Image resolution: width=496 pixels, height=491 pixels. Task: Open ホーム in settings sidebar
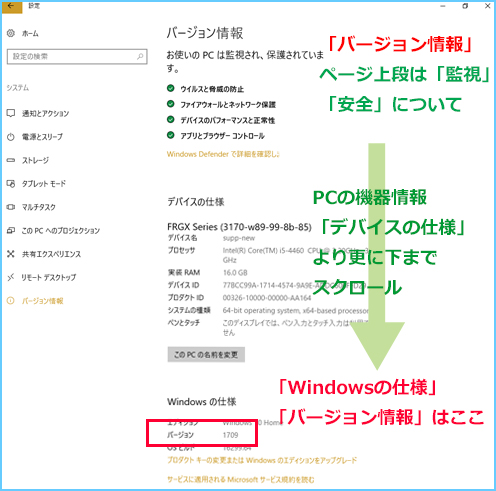point(30,33)
